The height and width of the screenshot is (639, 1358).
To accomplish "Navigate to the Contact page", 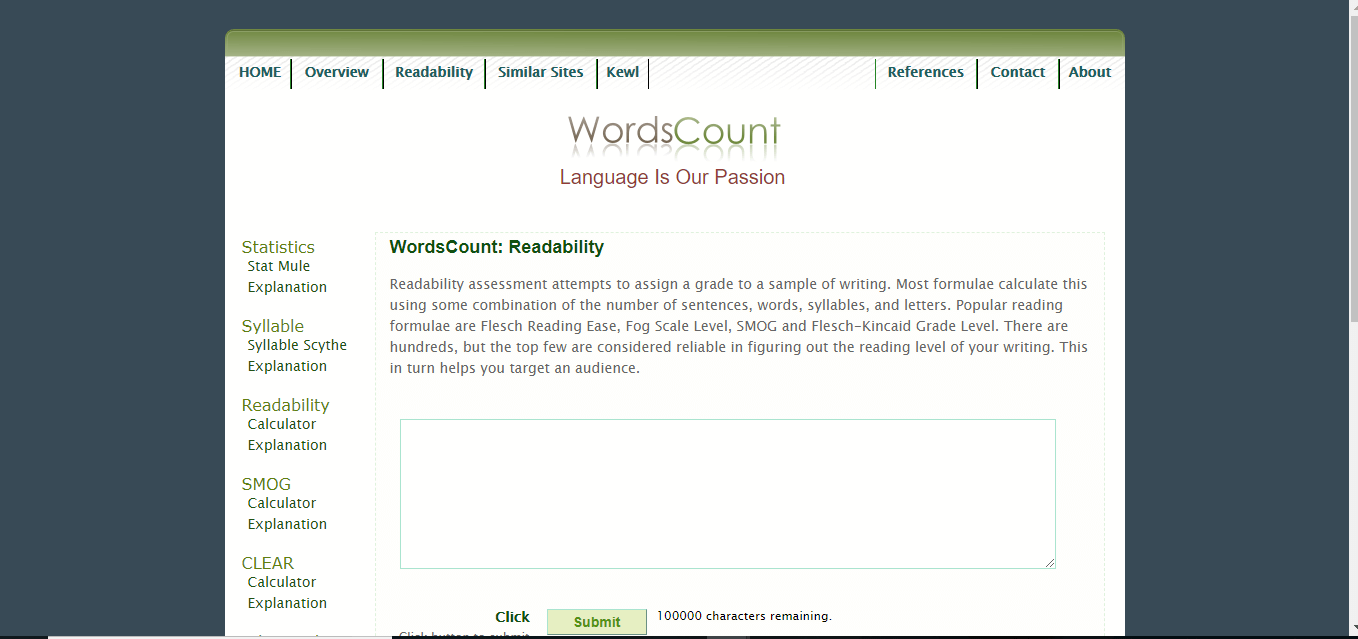I will tap(1017, 72).
